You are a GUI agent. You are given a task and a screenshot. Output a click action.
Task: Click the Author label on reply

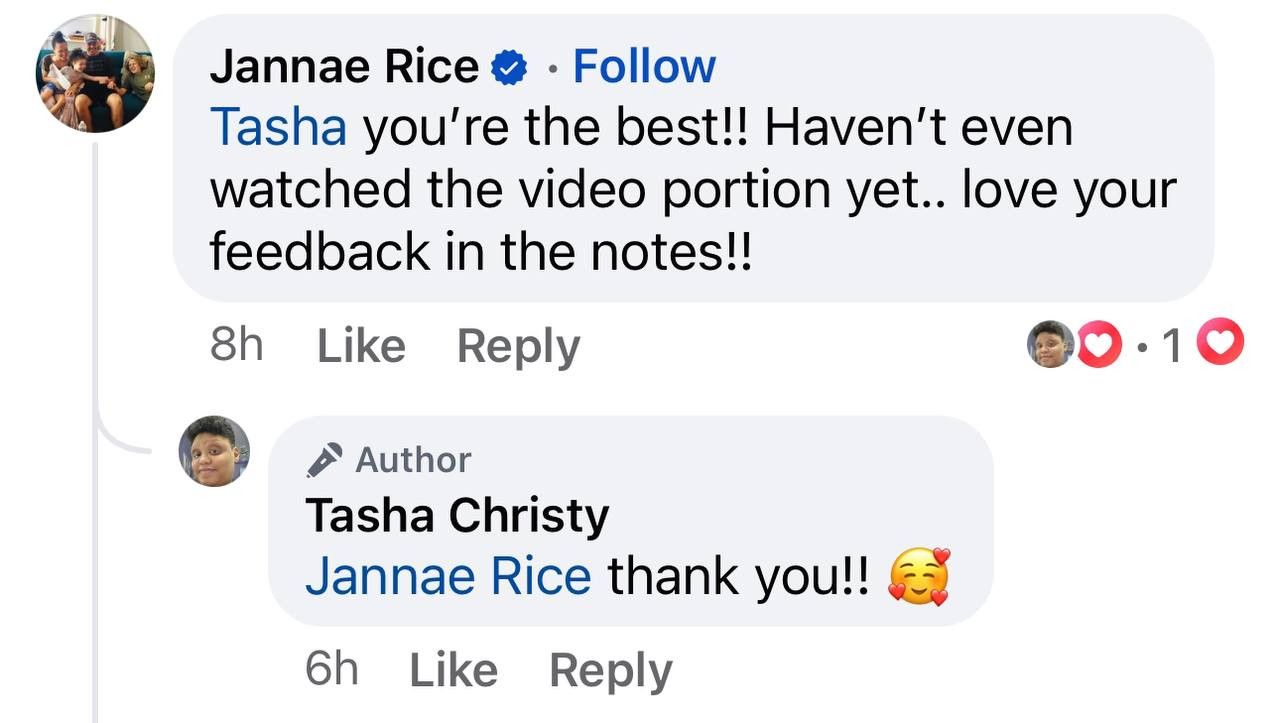[412, 460]
